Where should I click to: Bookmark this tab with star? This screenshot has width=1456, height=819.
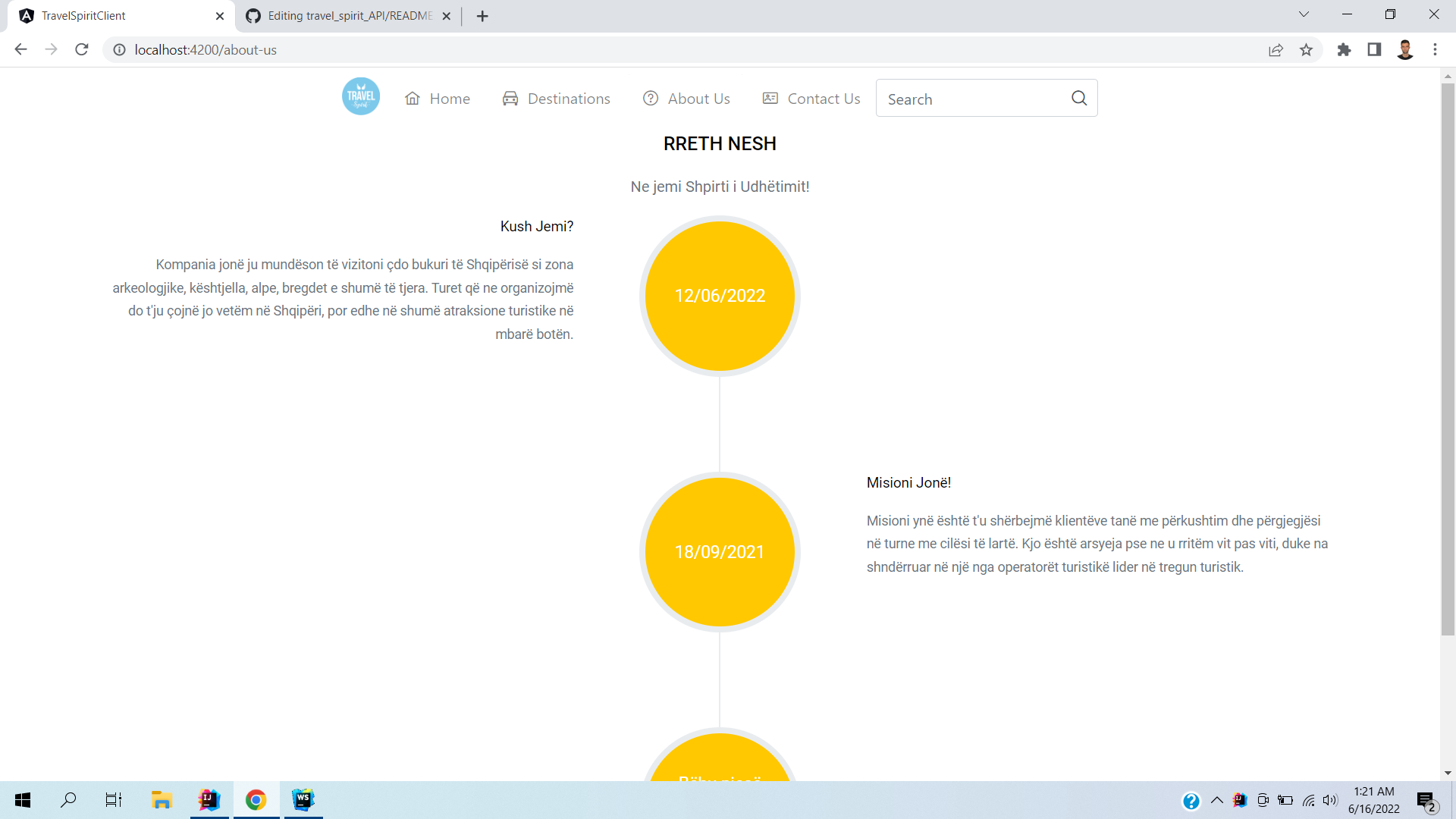point(1306,49)
